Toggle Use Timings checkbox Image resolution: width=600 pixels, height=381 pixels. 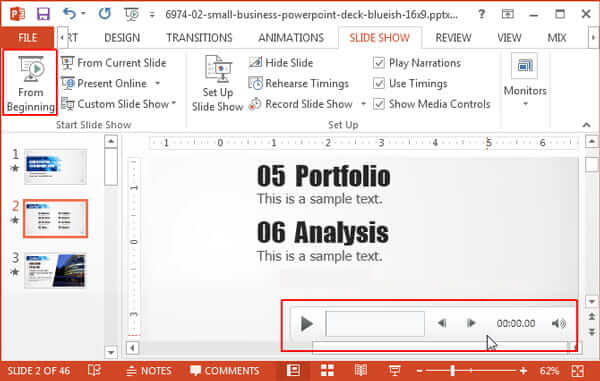pos(378,83)
